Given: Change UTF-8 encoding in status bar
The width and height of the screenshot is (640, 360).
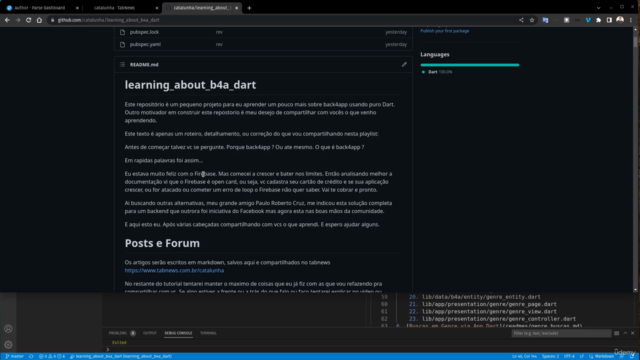Looking at the screenshot, I should tap(569, 356).
